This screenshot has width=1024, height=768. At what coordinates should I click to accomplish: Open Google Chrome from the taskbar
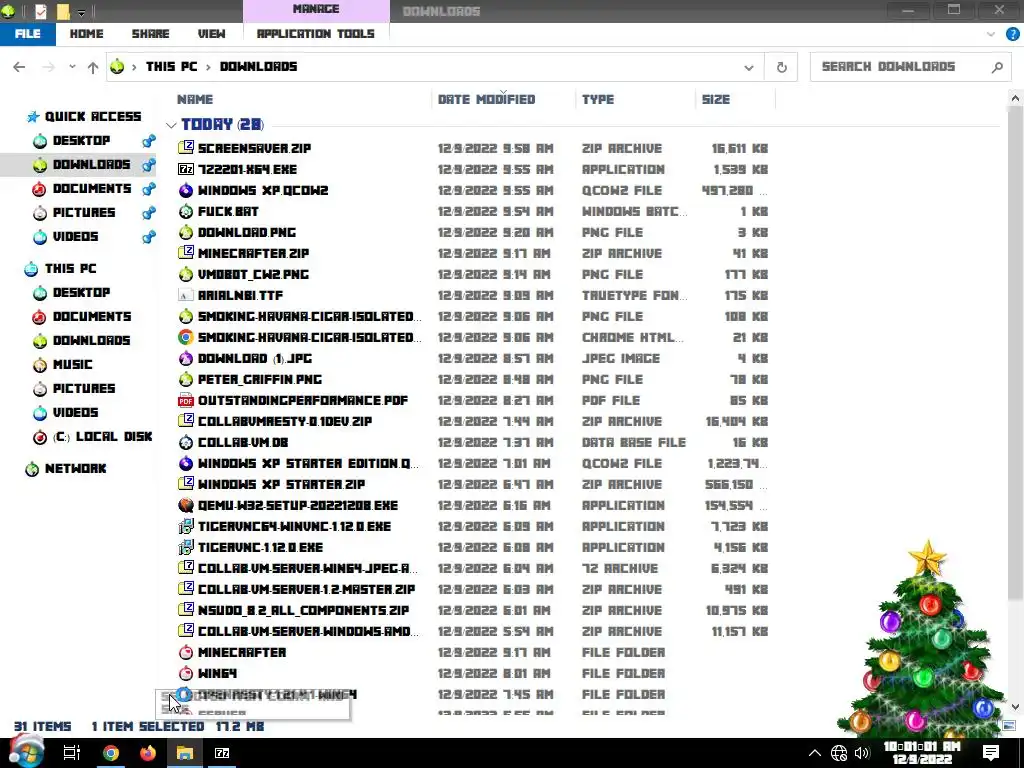pyautogui.click(x=111, y=753)
